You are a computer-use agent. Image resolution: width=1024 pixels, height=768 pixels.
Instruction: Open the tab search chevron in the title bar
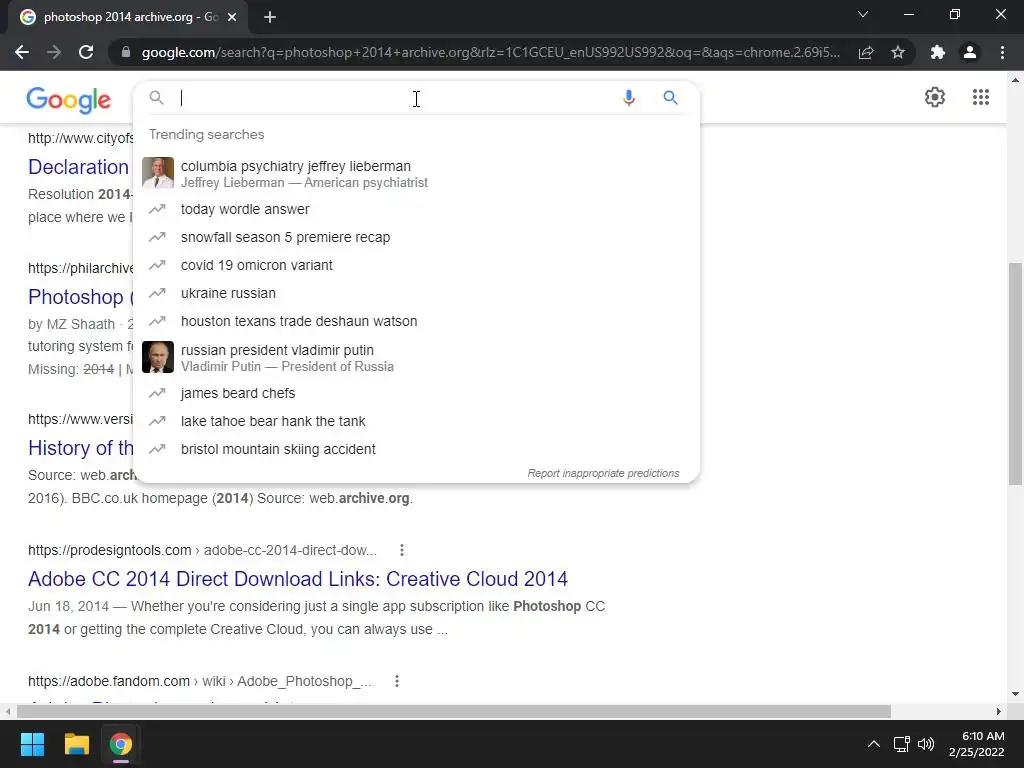coord(863,14)
